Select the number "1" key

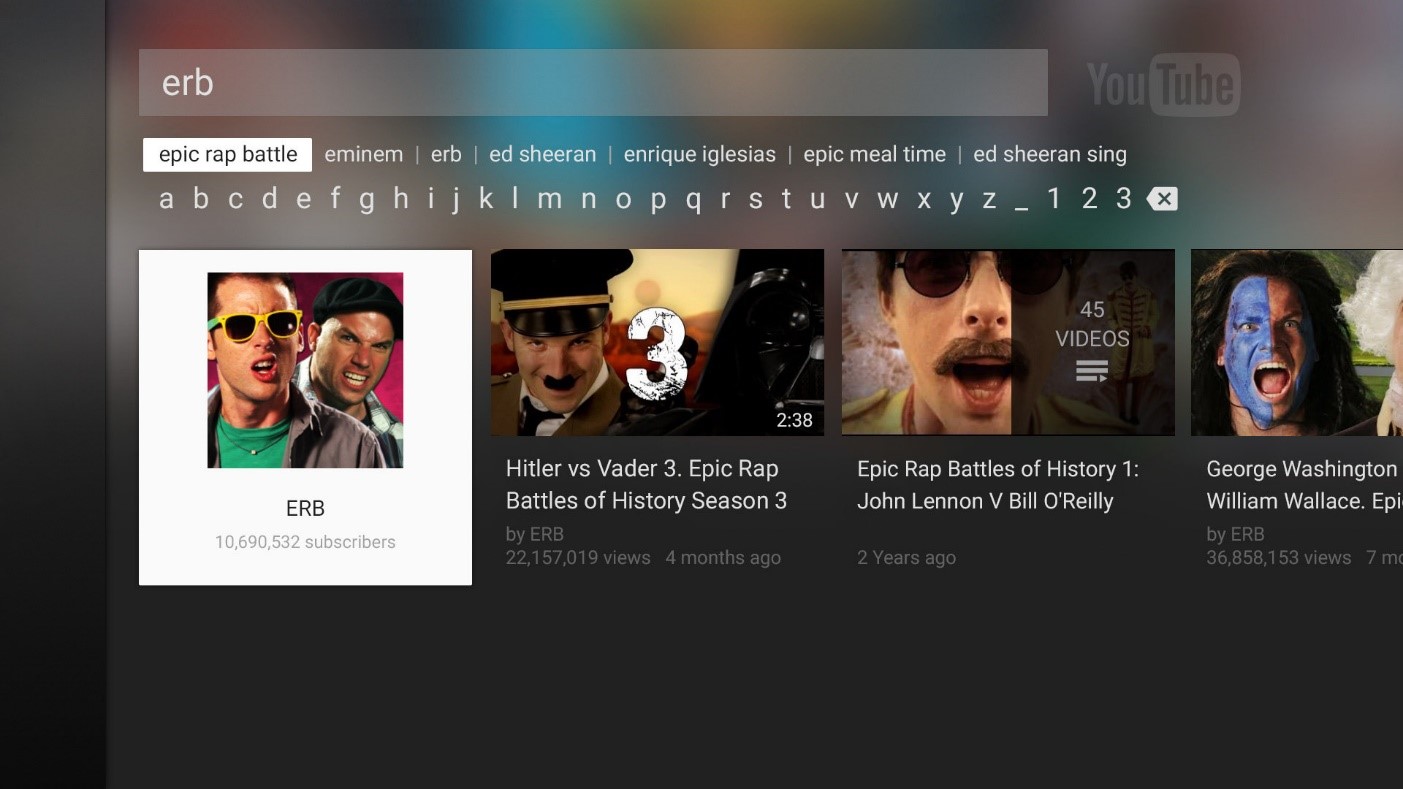1054,198
